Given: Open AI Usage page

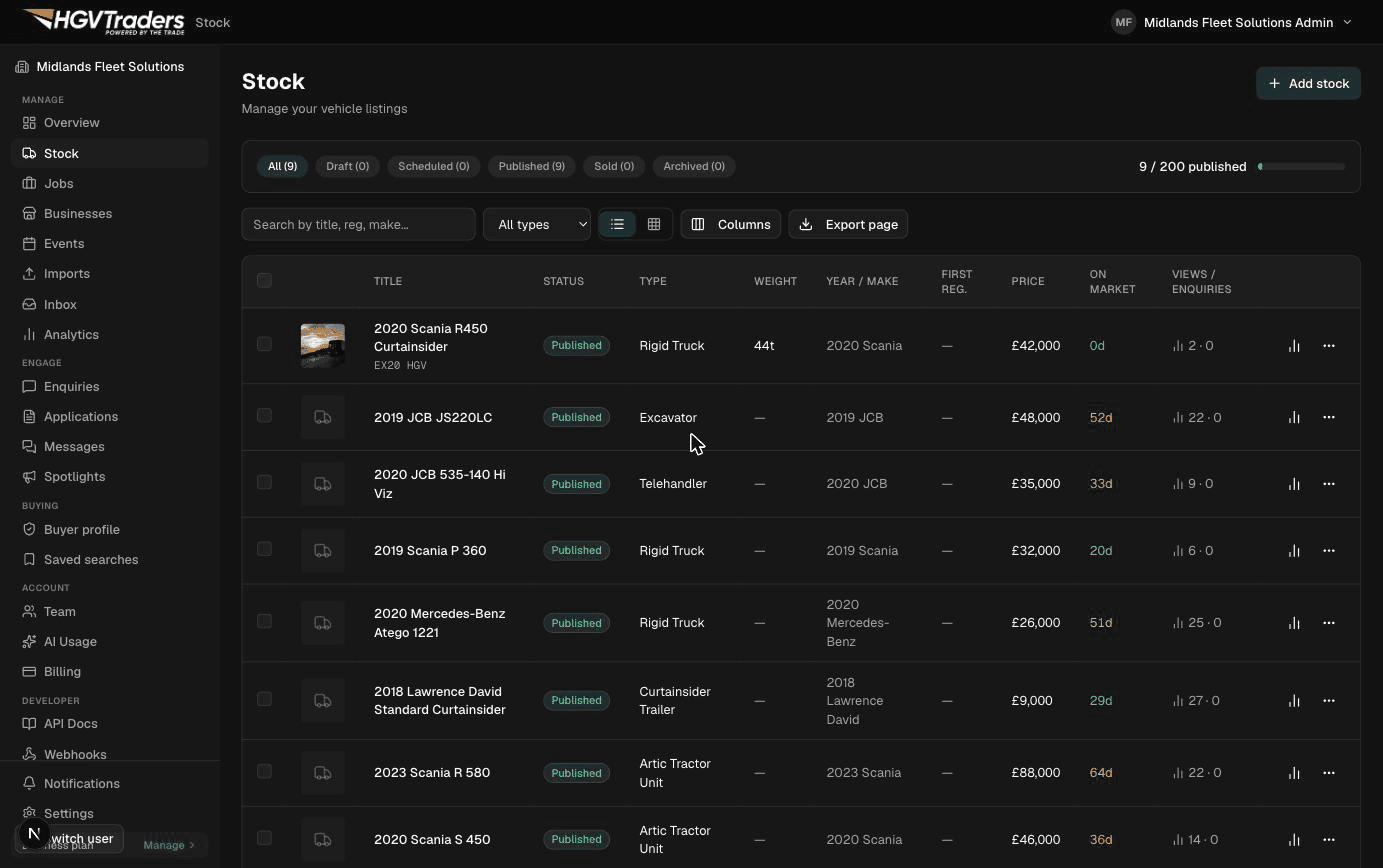Looking at the screenshot, I should click(x=110, y=641).
